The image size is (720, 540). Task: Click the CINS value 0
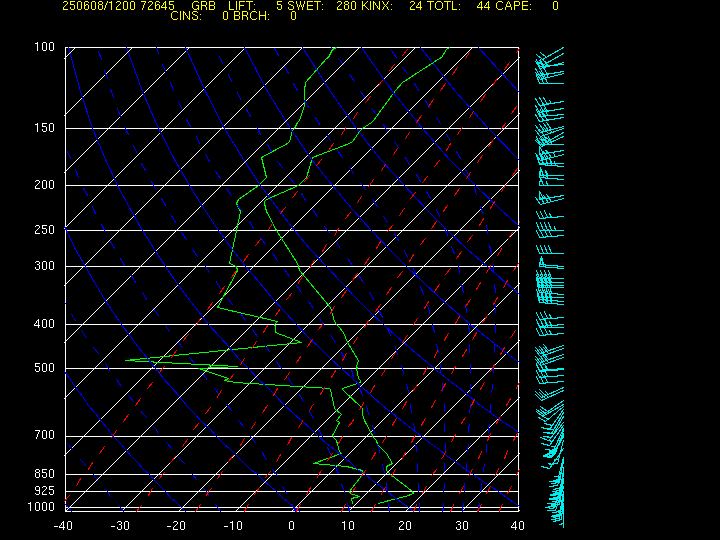pyautogui.click(x=225, y=16)
